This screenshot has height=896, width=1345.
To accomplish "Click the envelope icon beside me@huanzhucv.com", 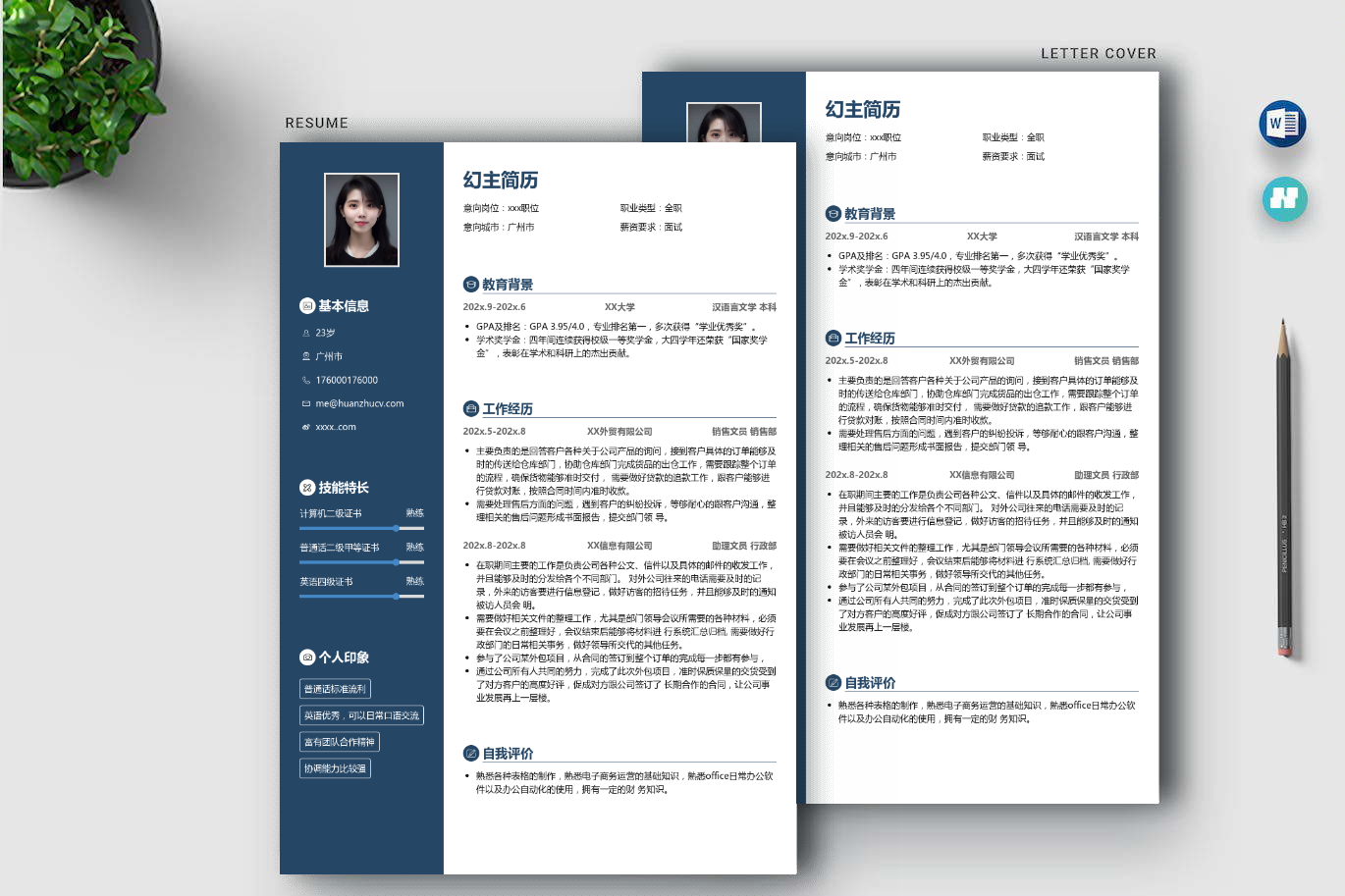I will [x=306, y=404].
